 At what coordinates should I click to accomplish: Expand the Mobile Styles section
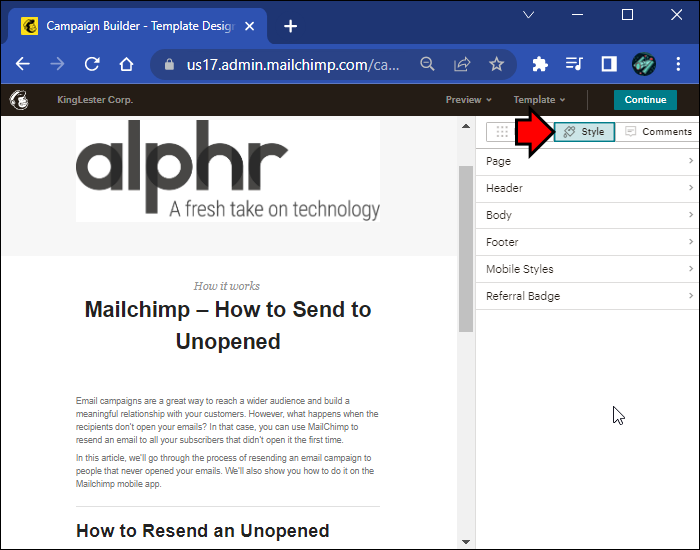click(587, 269)
